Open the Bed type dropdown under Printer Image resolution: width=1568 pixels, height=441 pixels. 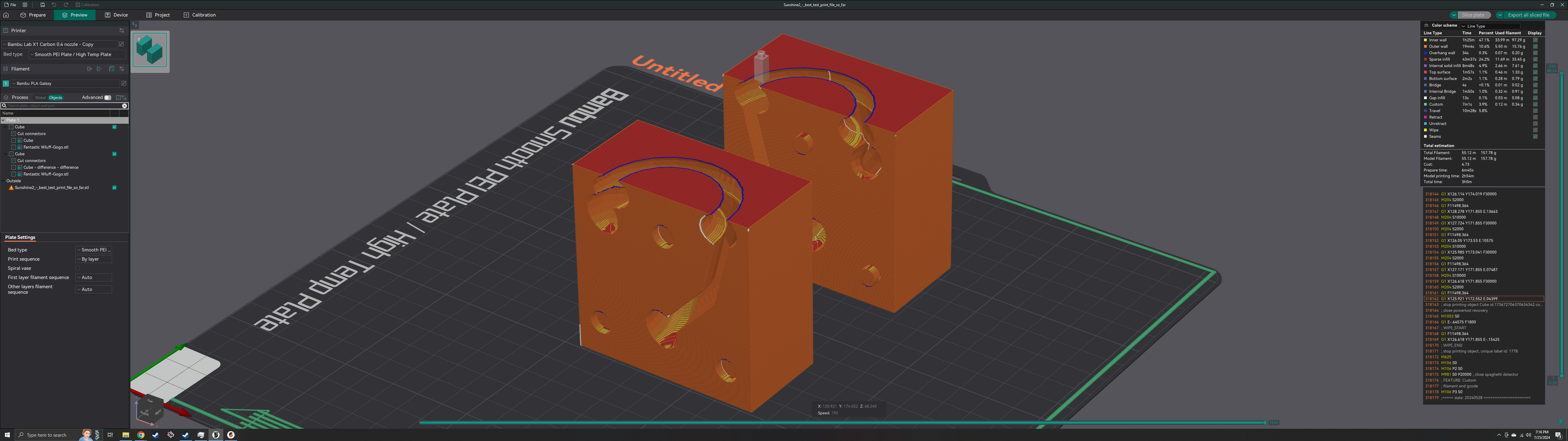coord(77,55)
